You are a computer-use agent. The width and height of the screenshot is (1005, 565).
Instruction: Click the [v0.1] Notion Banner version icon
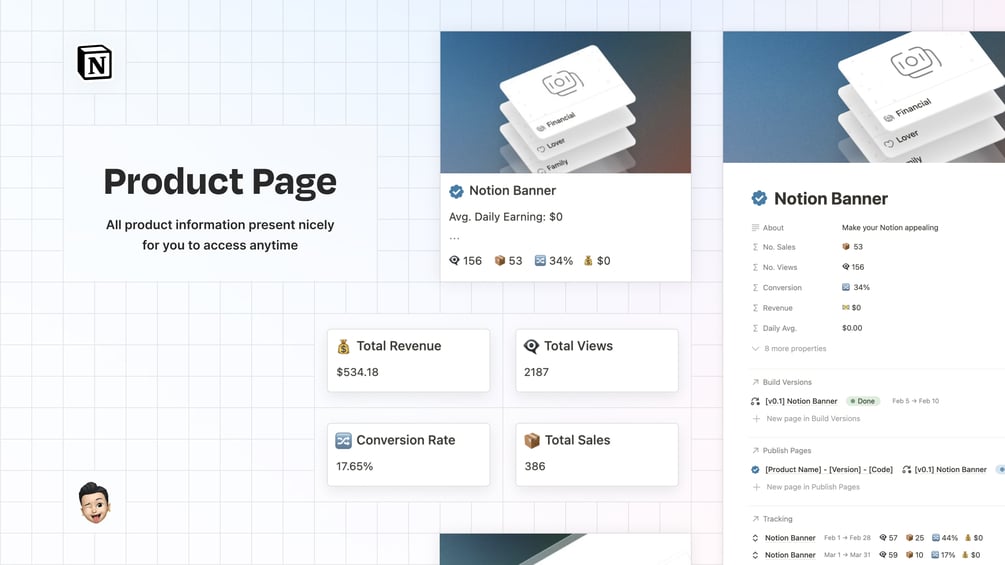[x=755, y=401]
